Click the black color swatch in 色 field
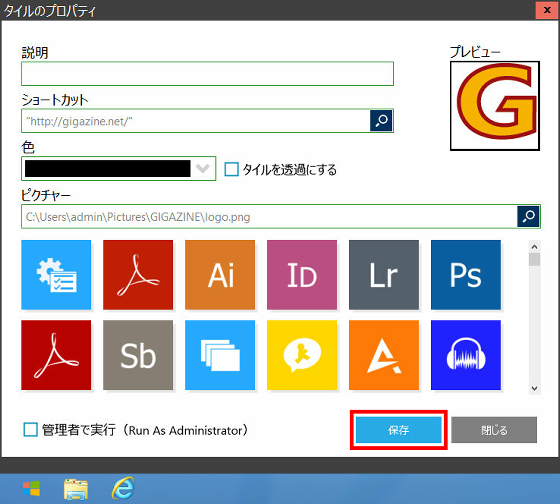This screenshot has width=560, height=504. coord(108,168)
